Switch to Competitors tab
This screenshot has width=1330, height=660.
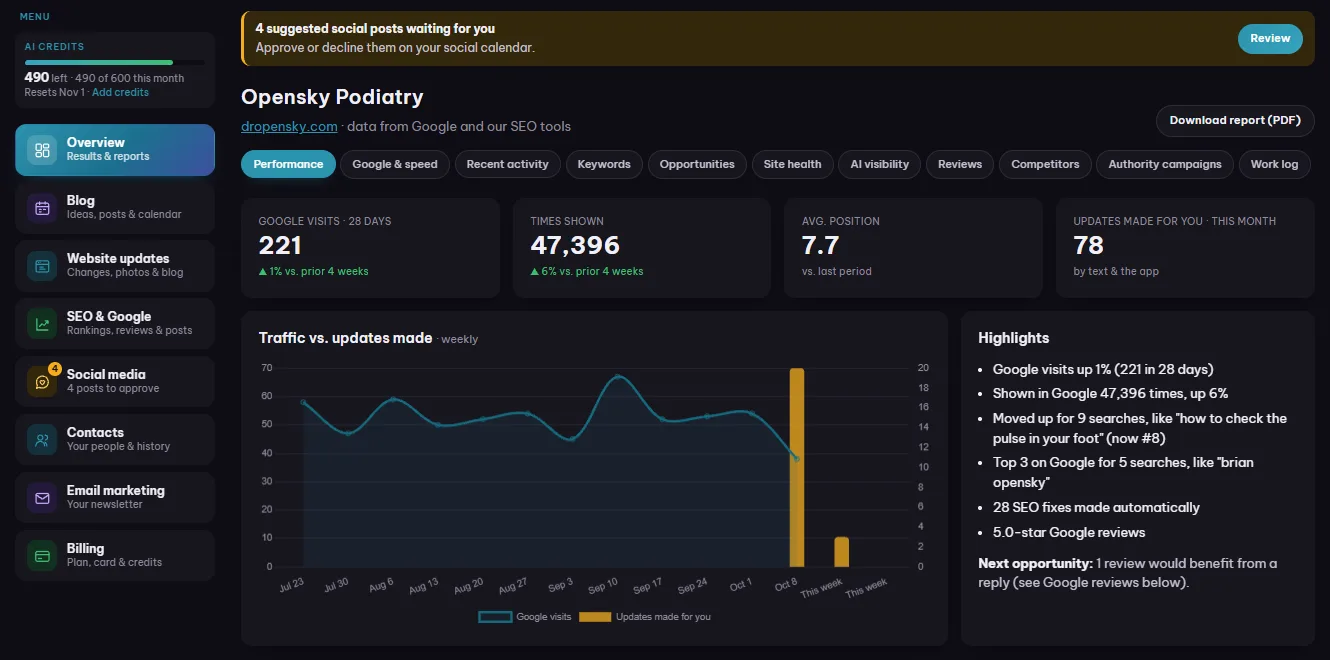pos(1045,164)
